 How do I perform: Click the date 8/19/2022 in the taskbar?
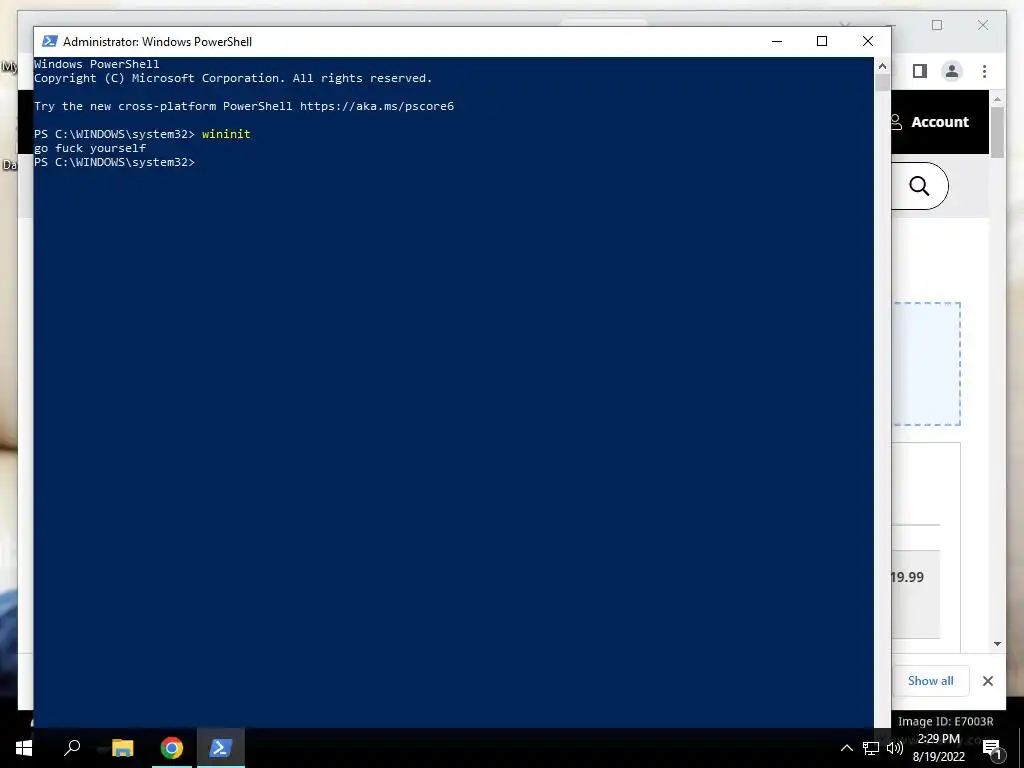click(938, 757)
